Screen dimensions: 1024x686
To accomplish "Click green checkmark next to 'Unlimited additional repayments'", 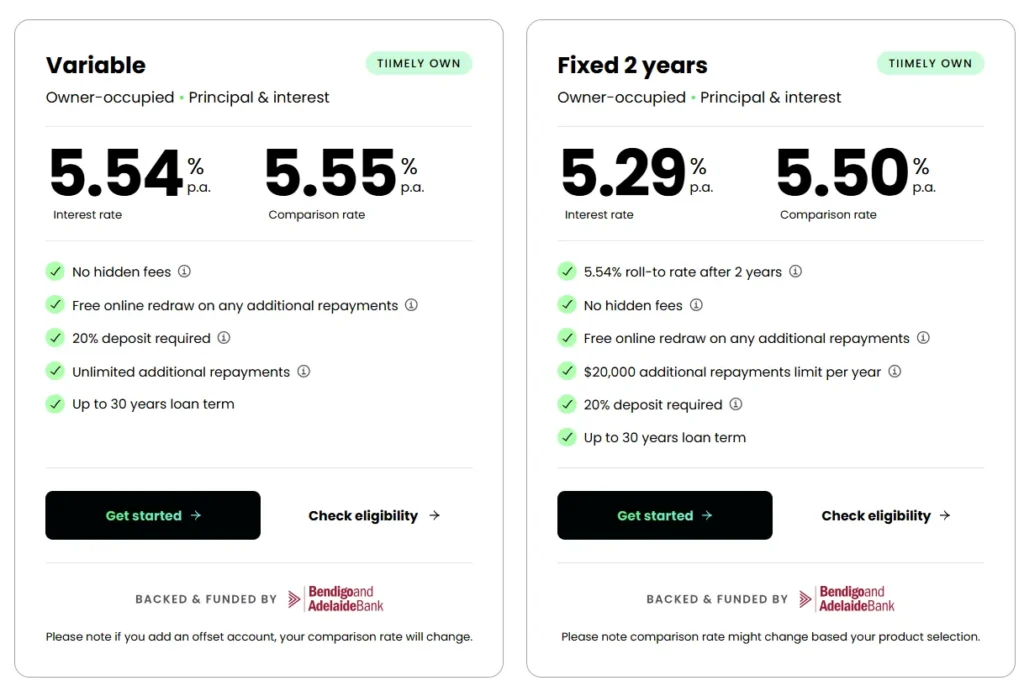I will click(x=55, y=371).
